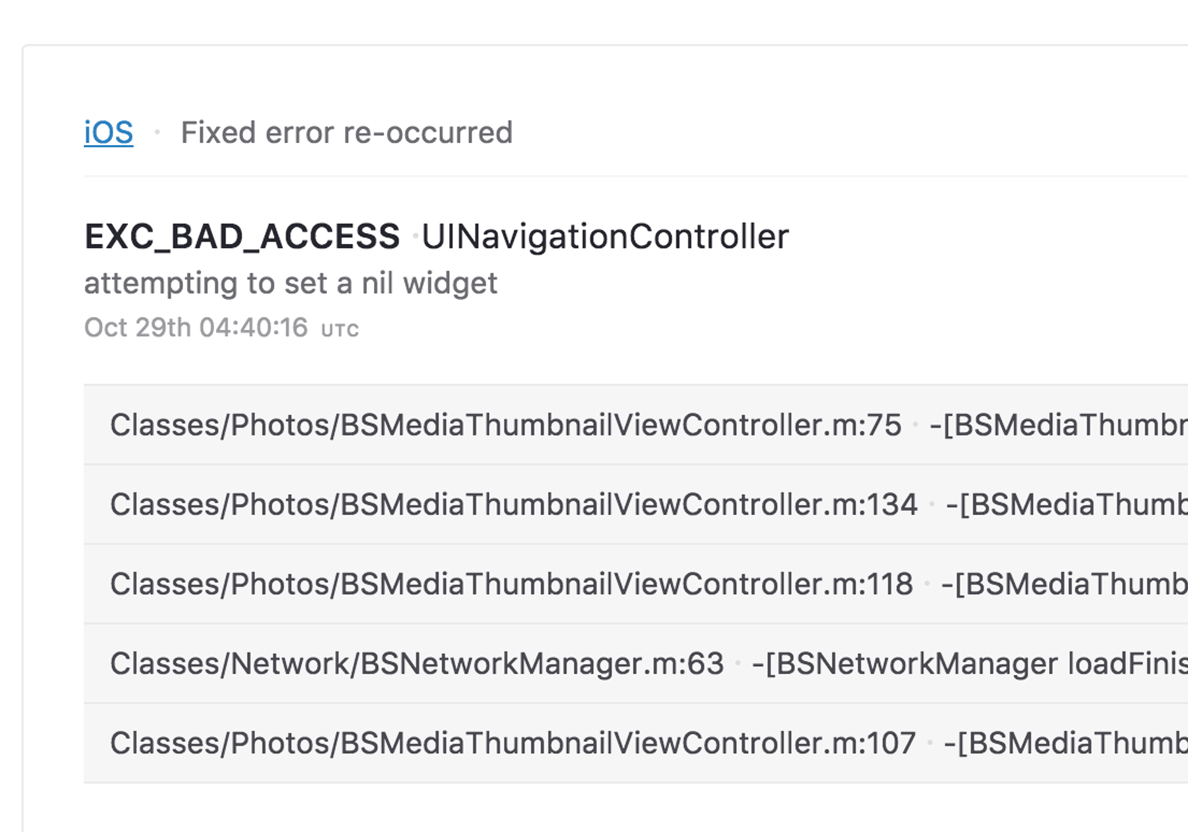Screen dimensions: 1188x832
Task: Select stack frame BSNetworkManager.m:63
Action: click(x=636, y=663)
